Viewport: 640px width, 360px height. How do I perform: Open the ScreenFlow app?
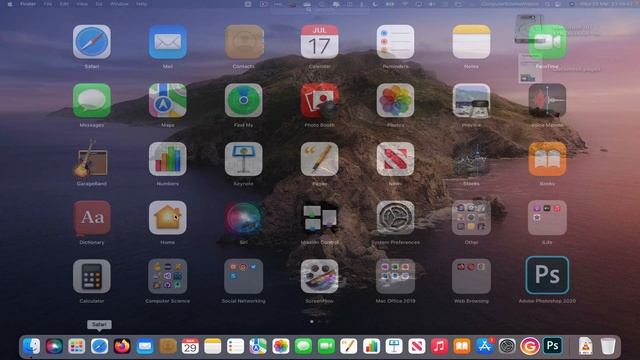tap(319, 276)
